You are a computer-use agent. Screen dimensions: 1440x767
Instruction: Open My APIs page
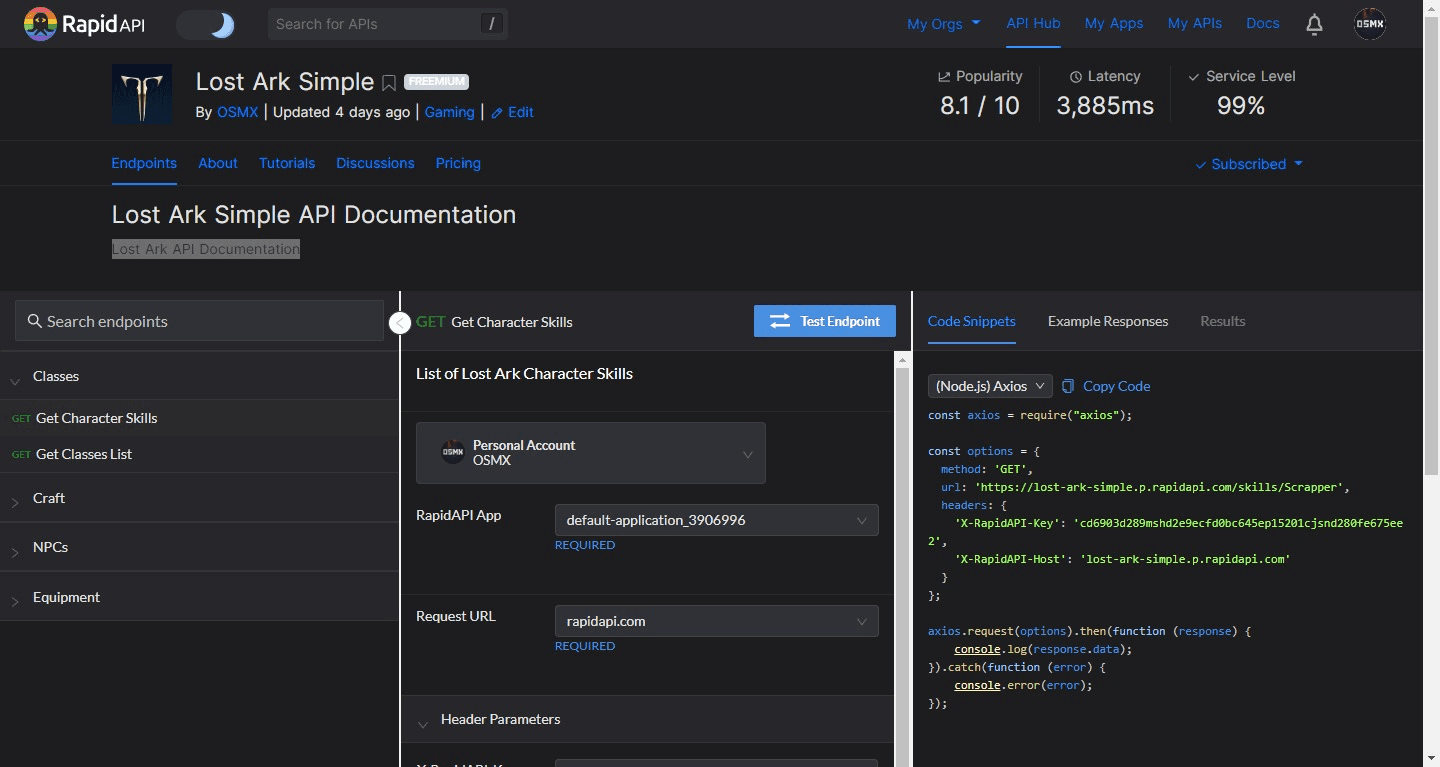coord(1195,23)
